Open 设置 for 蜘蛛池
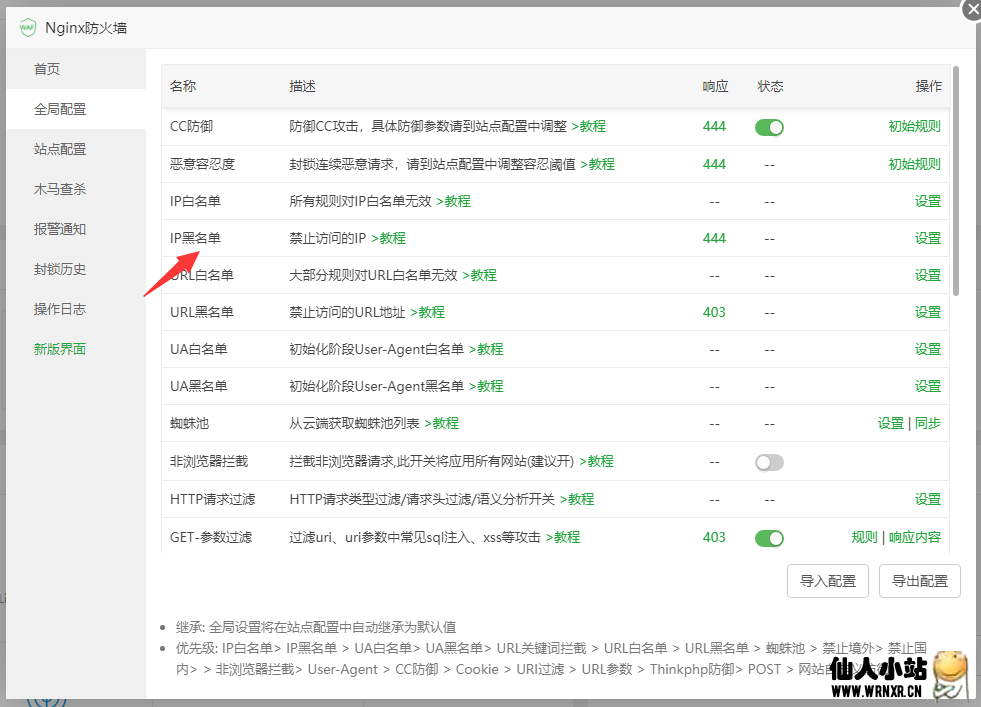981x707 pixels. (890, 423)
